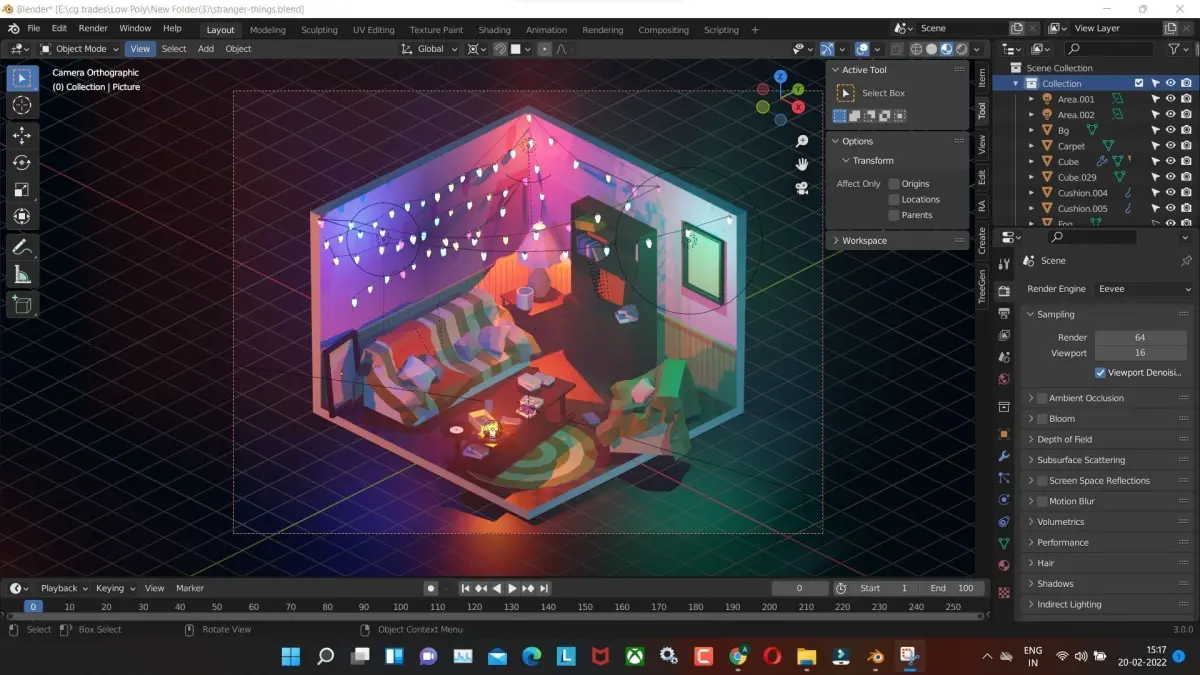This screenshot has width=1200, height=675.
Task: Open Microsoft Edge from taskbar
Action: [x=531, y=656]
